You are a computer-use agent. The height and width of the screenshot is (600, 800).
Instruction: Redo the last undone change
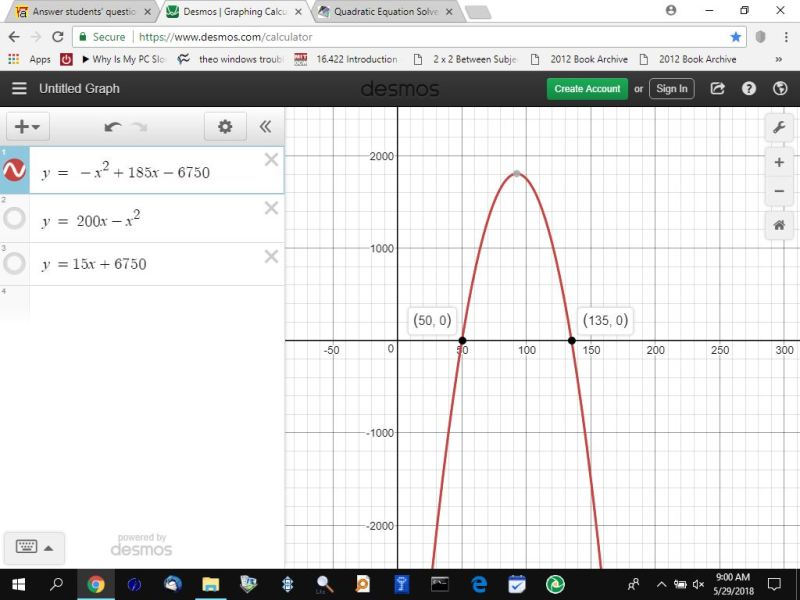(139, 127)
